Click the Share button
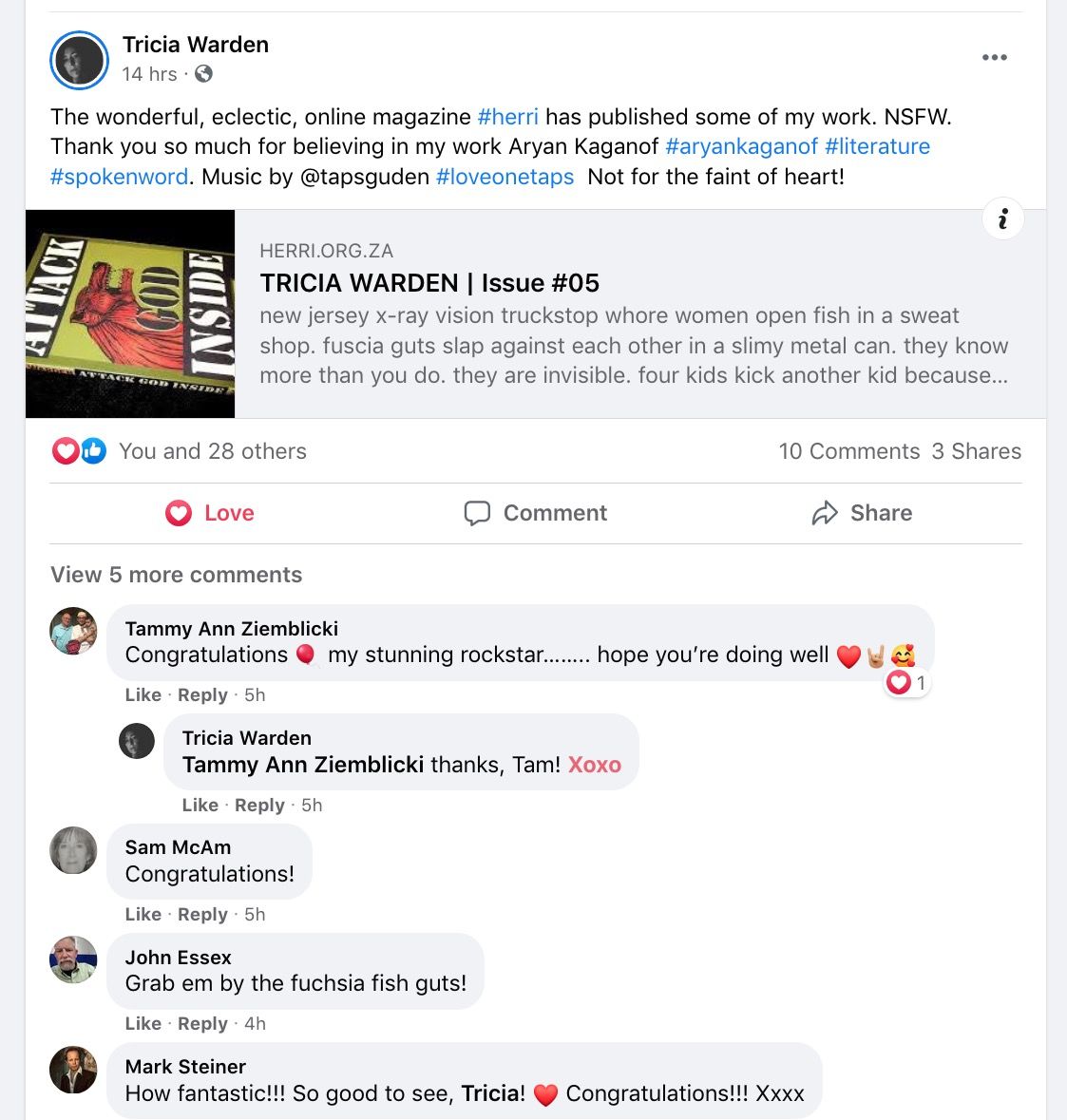Screen dimensions: 1067x1120 coord(862,513)
